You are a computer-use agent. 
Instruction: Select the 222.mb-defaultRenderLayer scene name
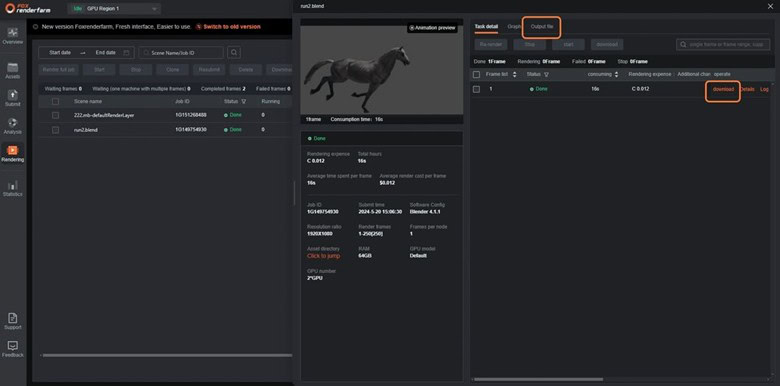tap(104, 115)
